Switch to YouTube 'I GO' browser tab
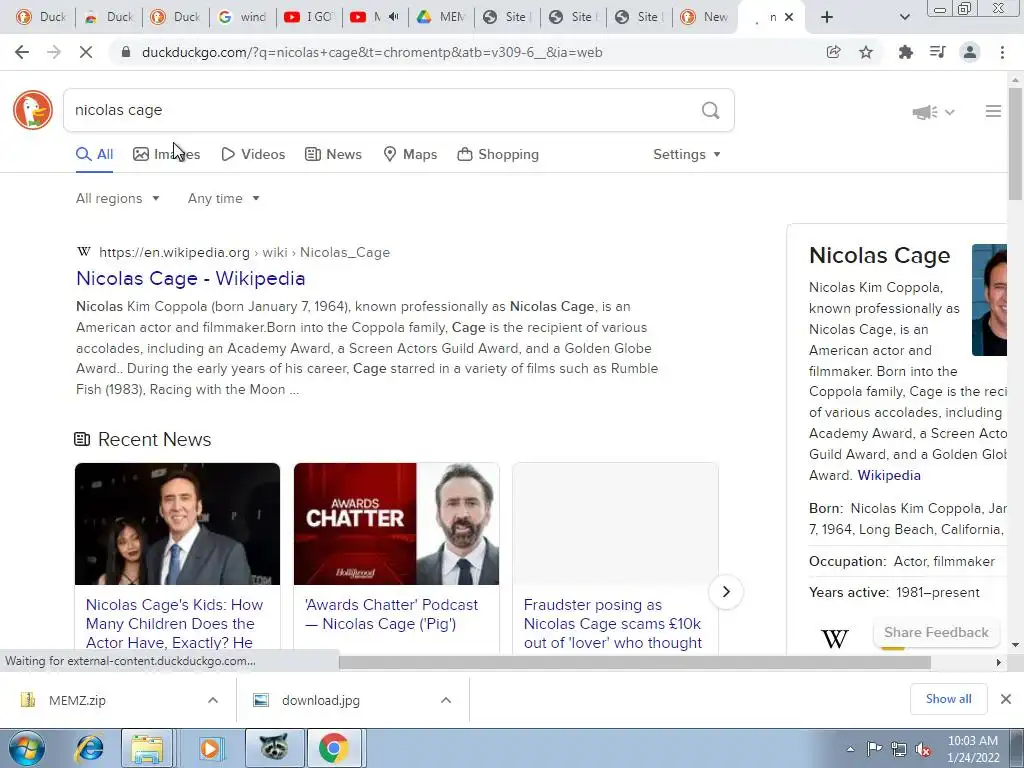The height and width of the screenshot is (768, 1024). 310,17
